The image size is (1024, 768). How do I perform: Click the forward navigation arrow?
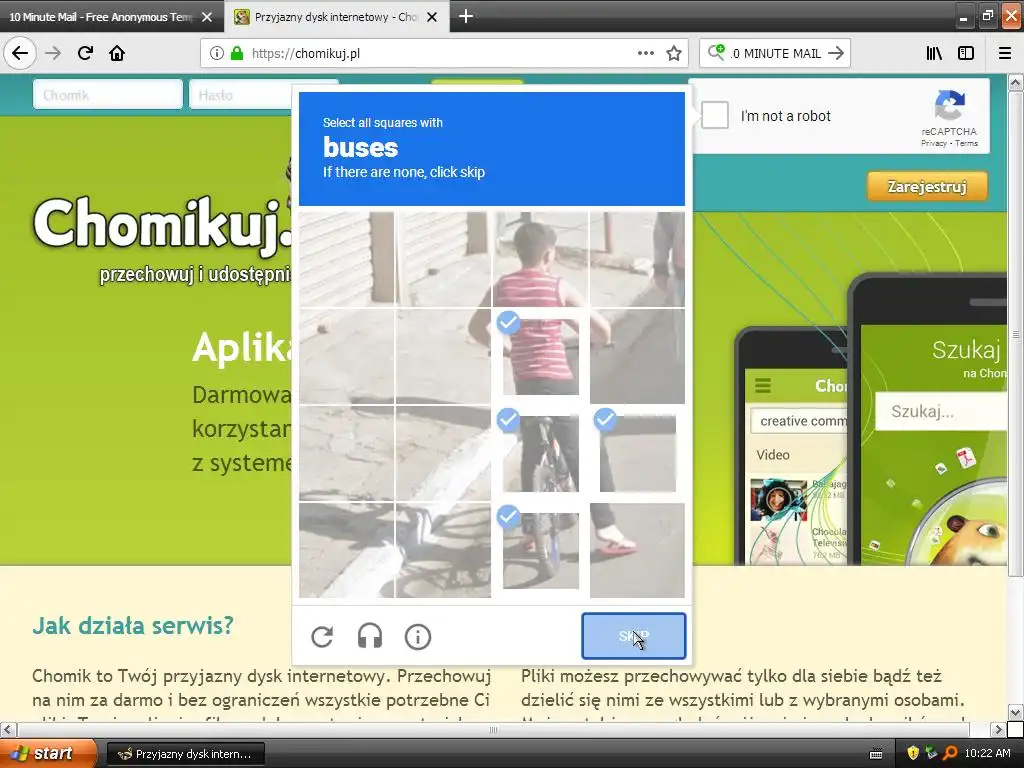tap(53, 53)
